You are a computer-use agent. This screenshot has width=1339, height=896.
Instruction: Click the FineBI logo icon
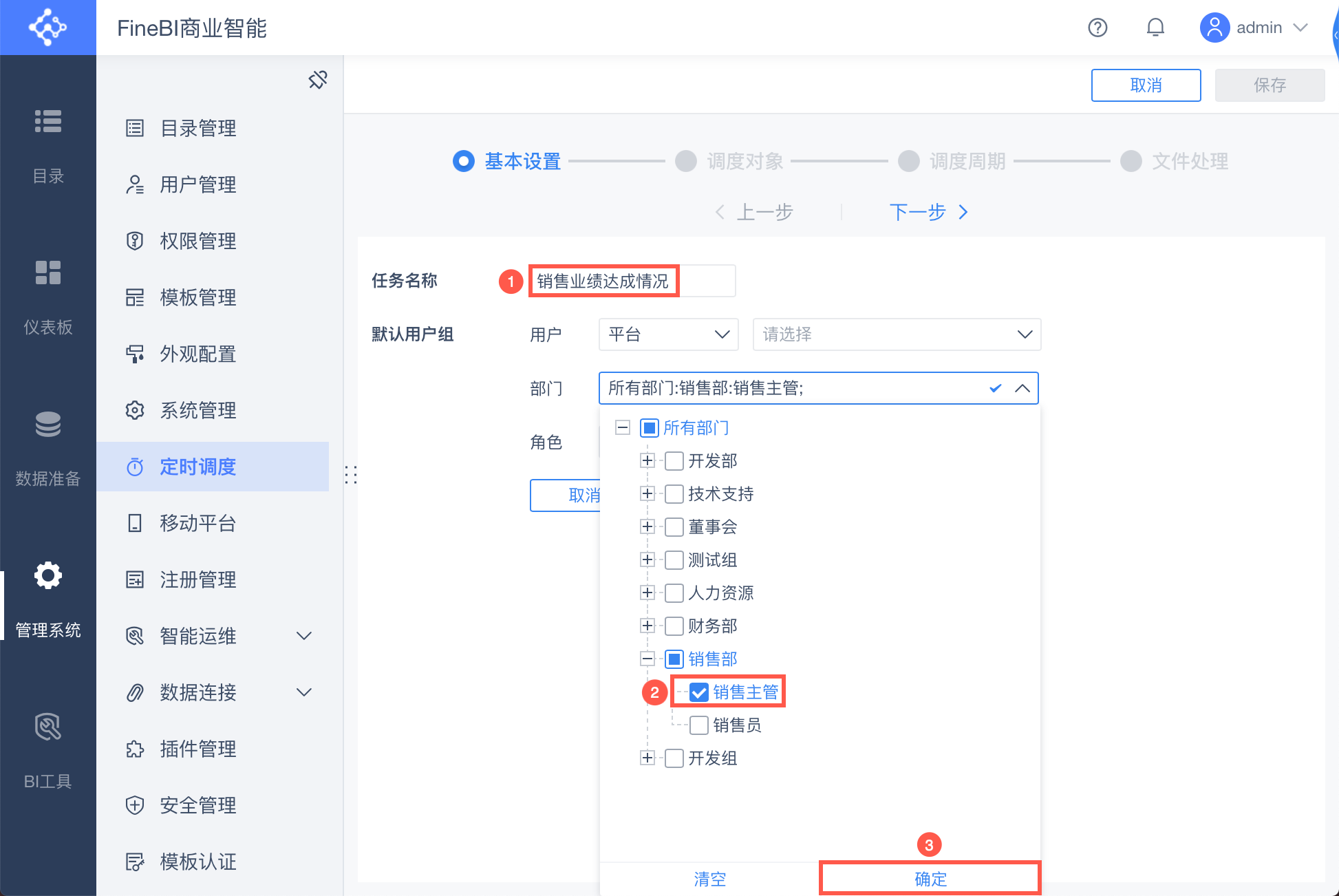[47, 28]
